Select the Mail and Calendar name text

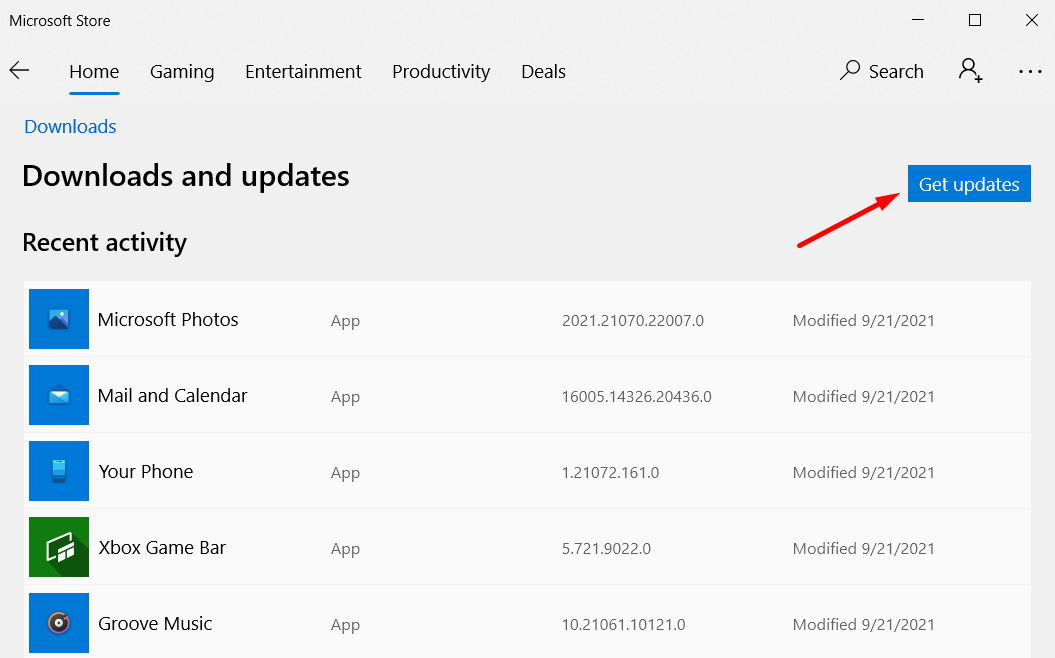tap(172, 396)
